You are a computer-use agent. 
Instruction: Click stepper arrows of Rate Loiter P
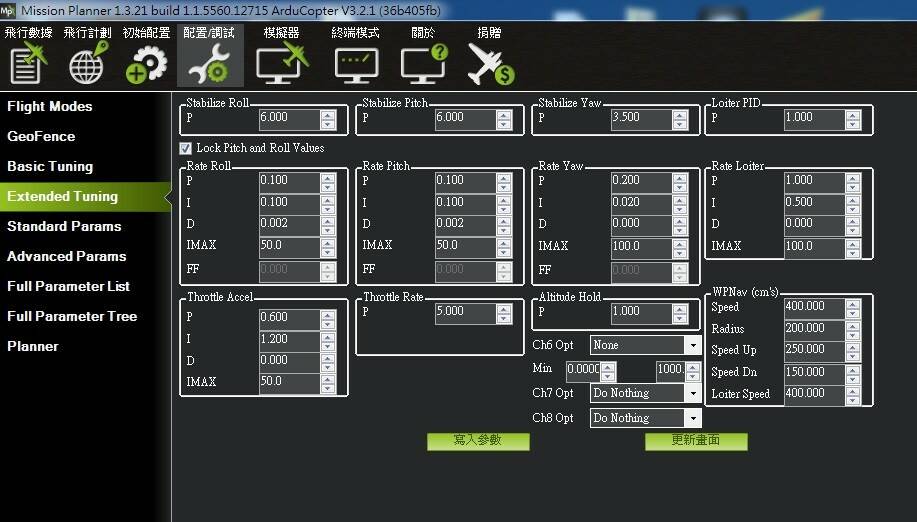tap(853, 182)
